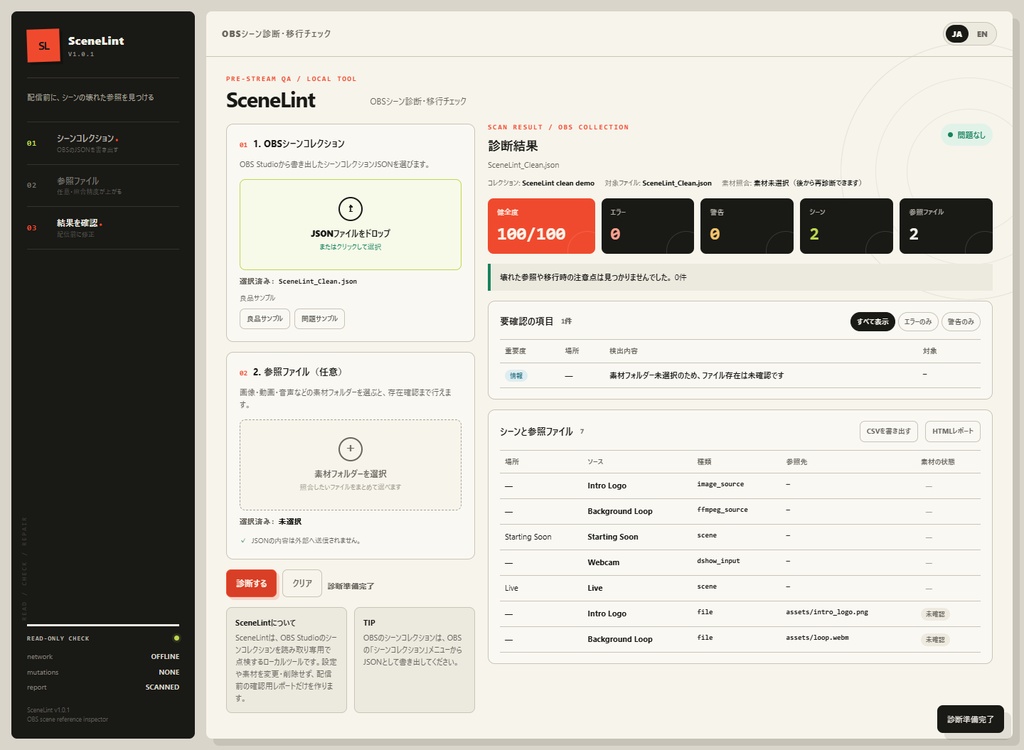The width and height of the screenshot is (1024, 750).
Task: Click the assets/loop.webm reference path
Action: tap(817, 638)
